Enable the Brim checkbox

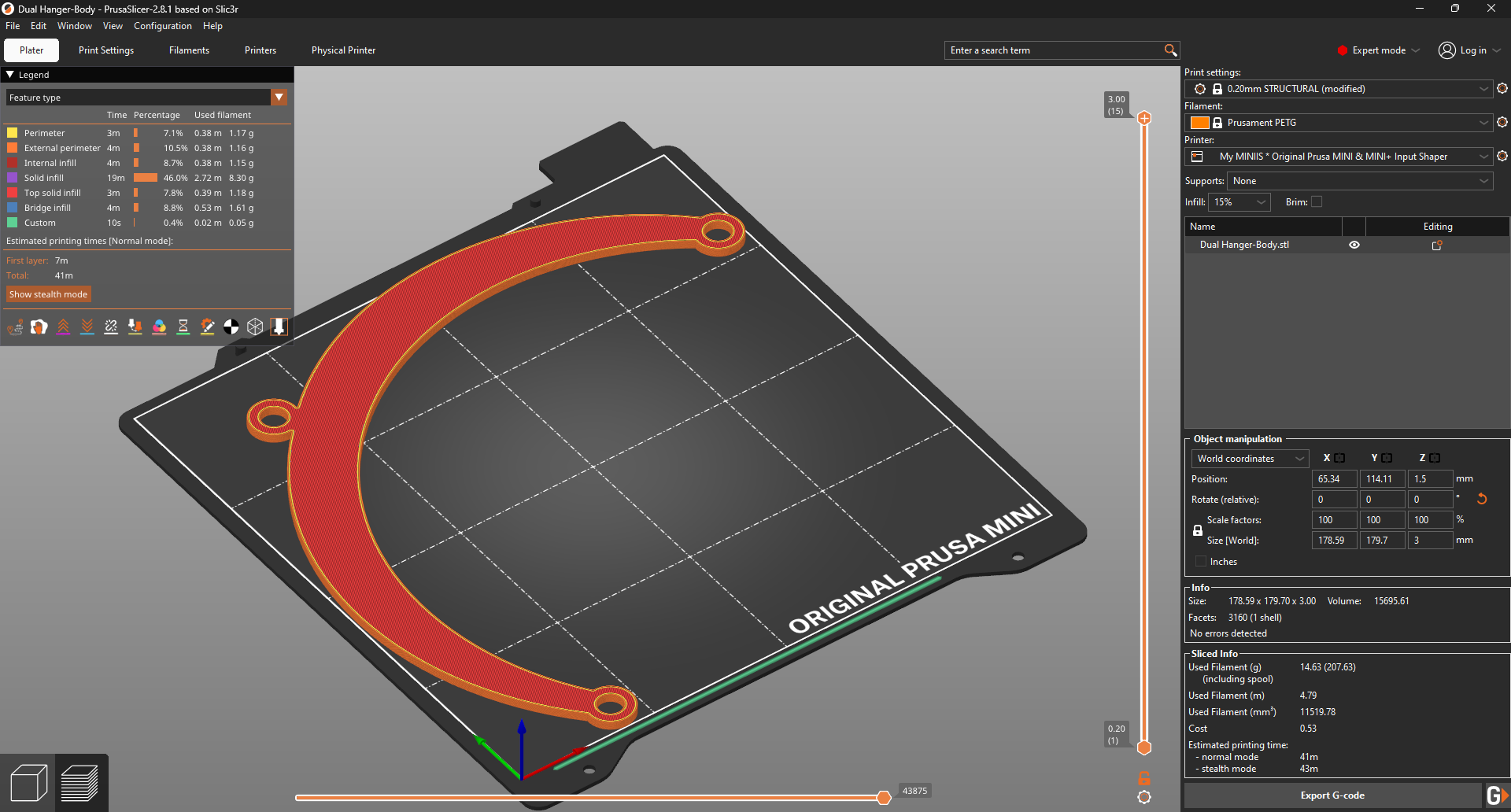[1317, 202]
